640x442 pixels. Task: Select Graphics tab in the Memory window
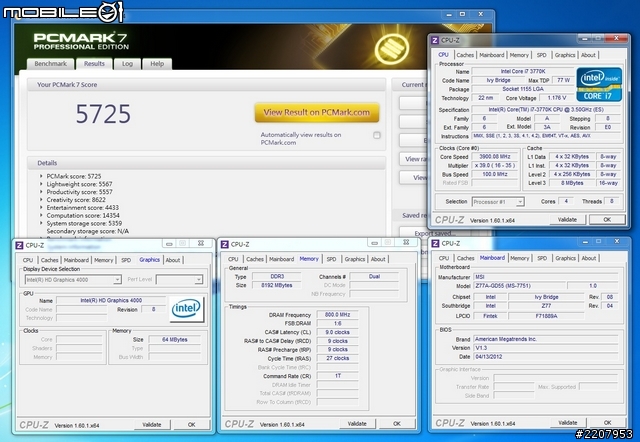355,259
